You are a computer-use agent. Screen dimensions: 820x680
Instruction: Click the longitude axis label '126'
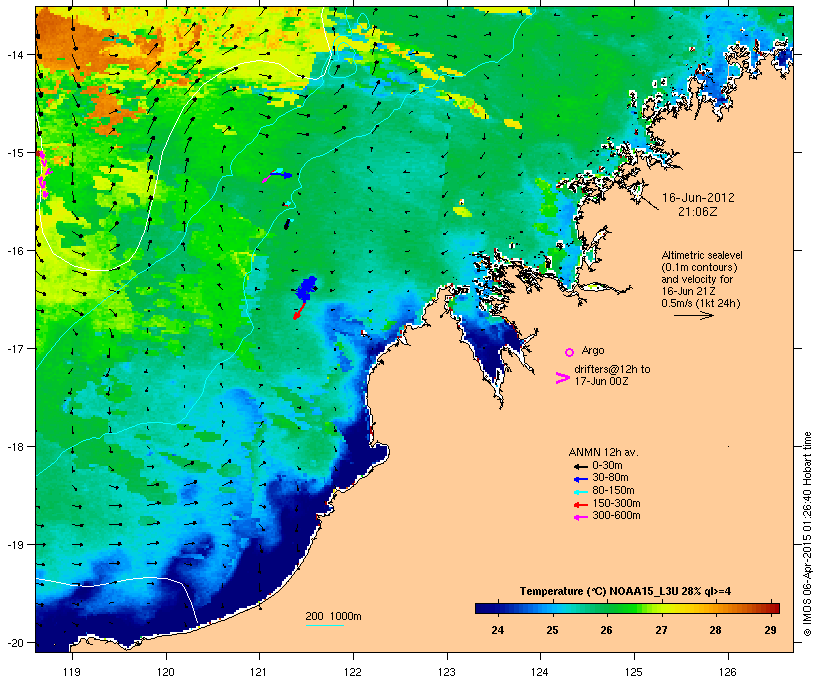pyautogui.click(x=727, y=672)
